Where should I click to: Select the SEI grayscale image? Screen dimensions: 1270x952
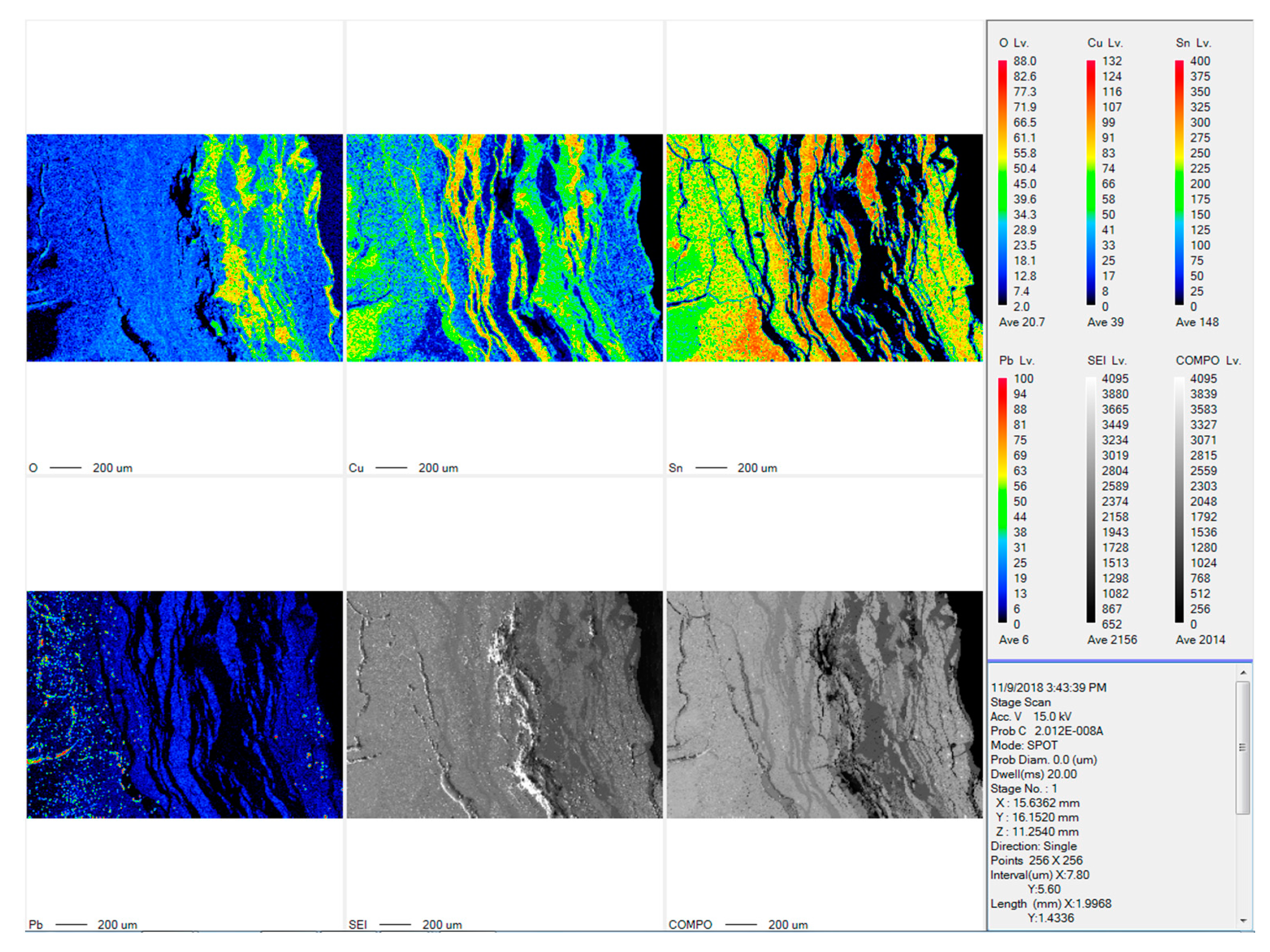[504, 704]
